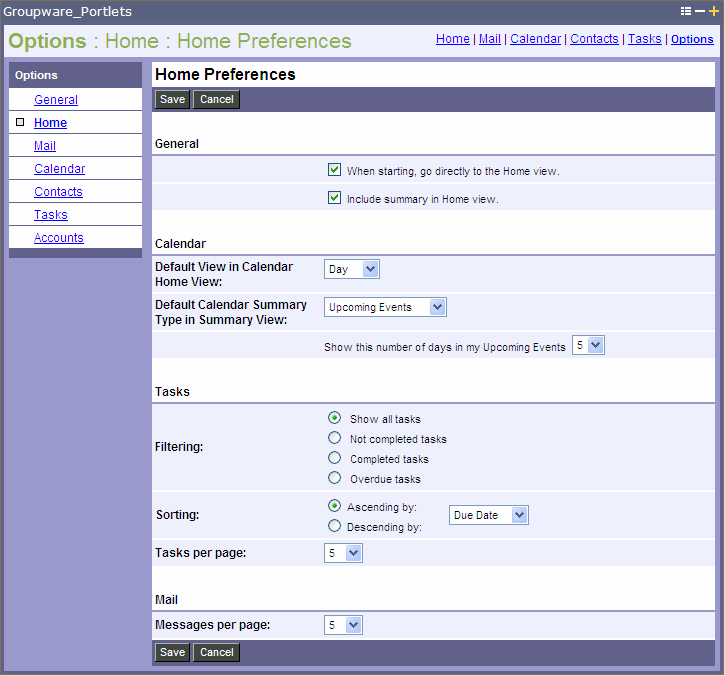Click the top Save button

[x=172, y=99]
